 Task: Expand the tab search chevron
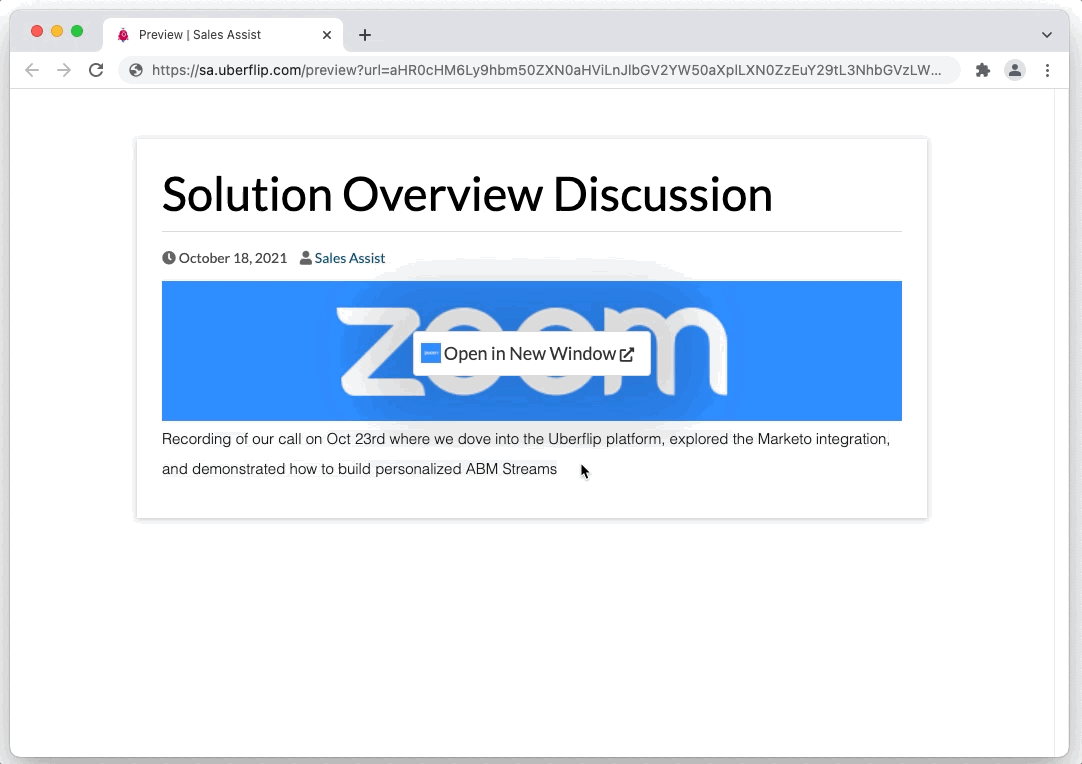pyautogui.click(x=1047, y=35)
